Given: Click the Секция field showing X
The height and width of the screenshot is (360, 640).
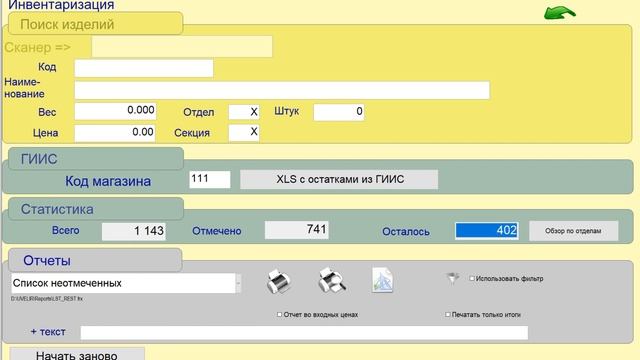Looking at the screenshot, I should 244,133.
